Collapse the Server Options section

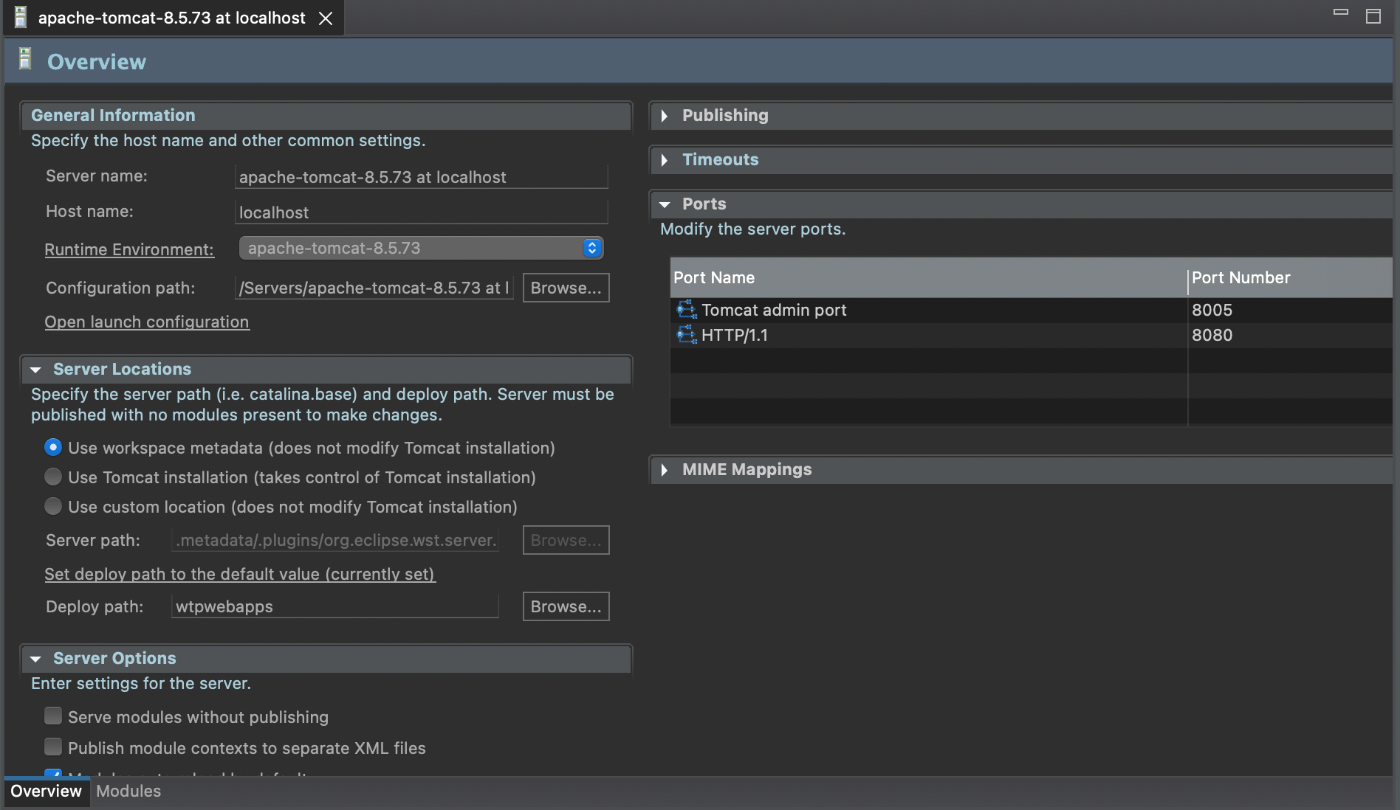[36, 659]
